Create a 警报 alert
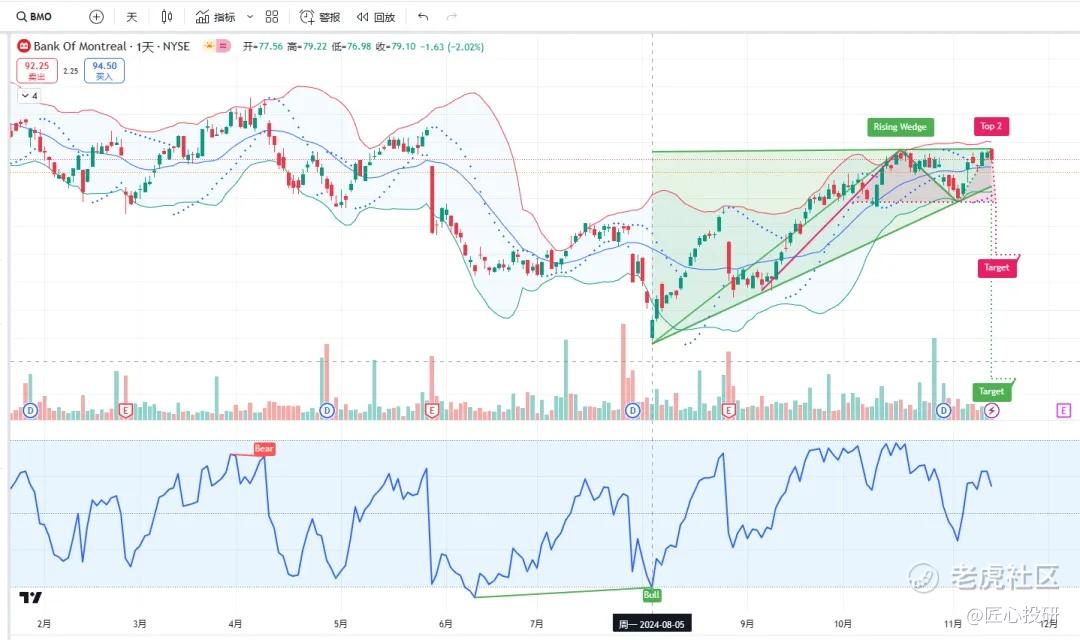This screenshot has width=1080, height=640. pos(320,17)
